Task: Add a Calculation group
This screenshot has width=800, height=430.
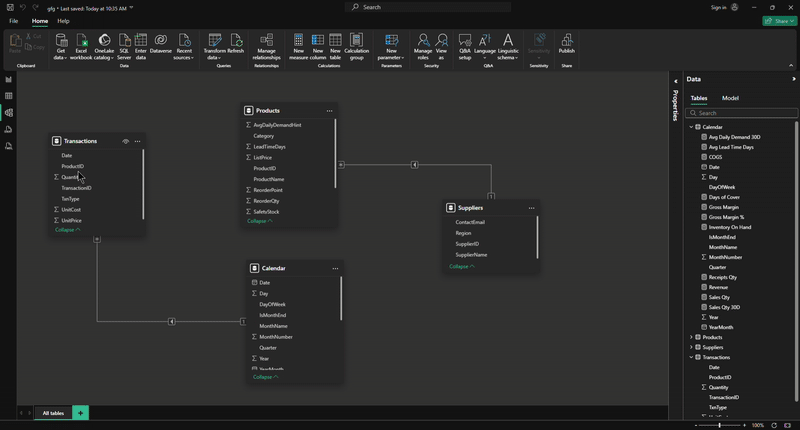Action: click(357, 46)
